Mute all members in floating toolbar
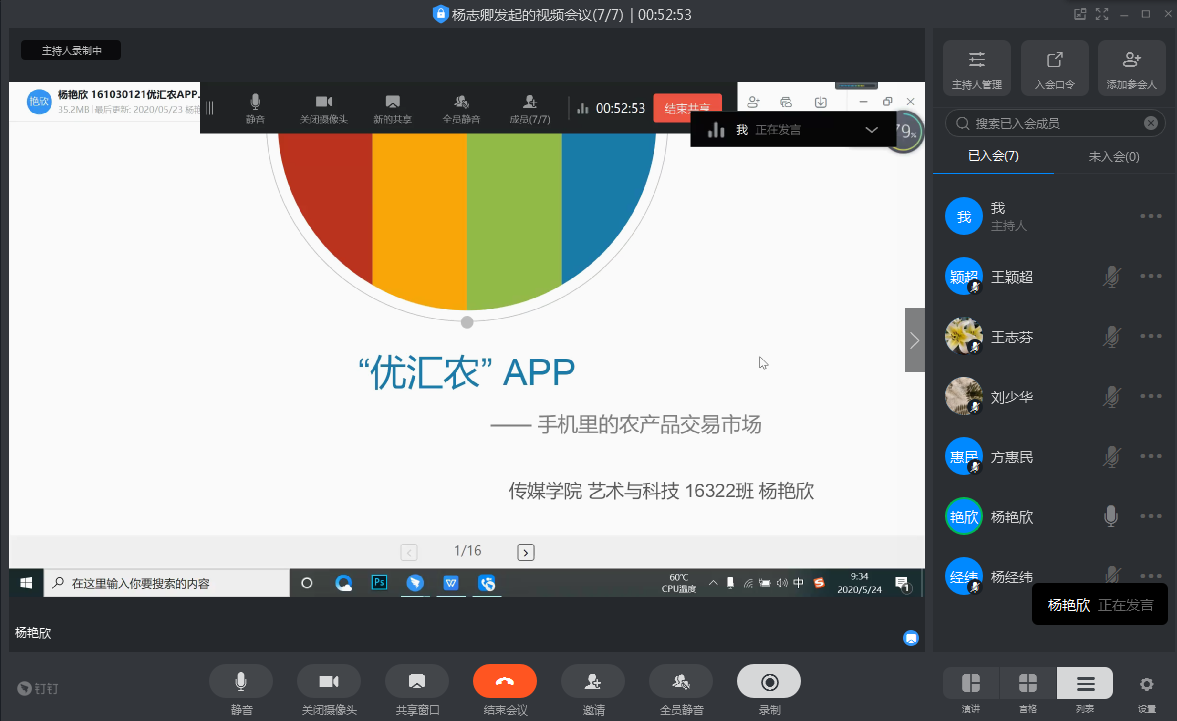Viewport: 1177px width, 721px height. click(461, 108)
